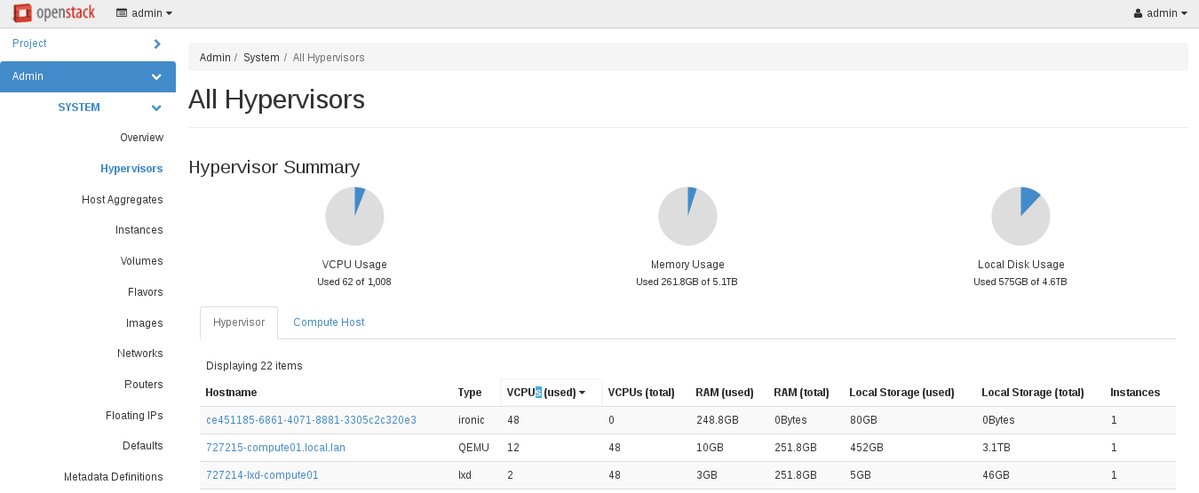Sort by RAM (used) column

[724, 393]
